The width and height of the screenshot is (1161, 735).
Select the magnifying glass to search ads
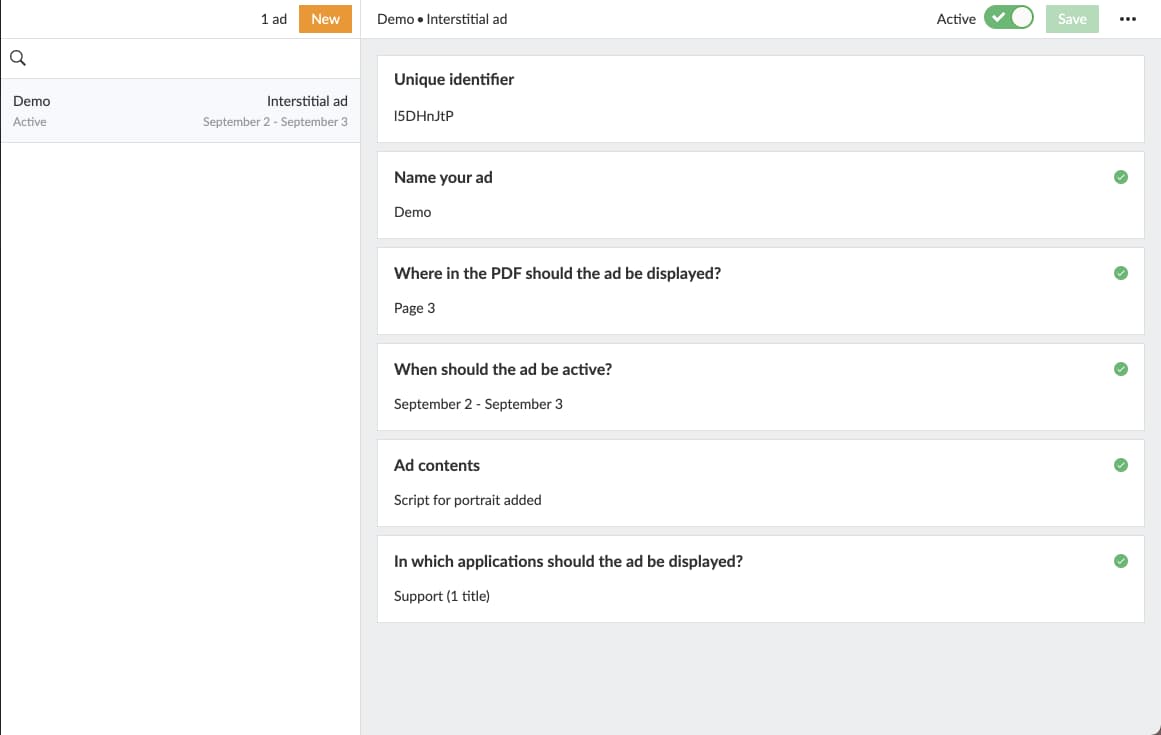18,58
